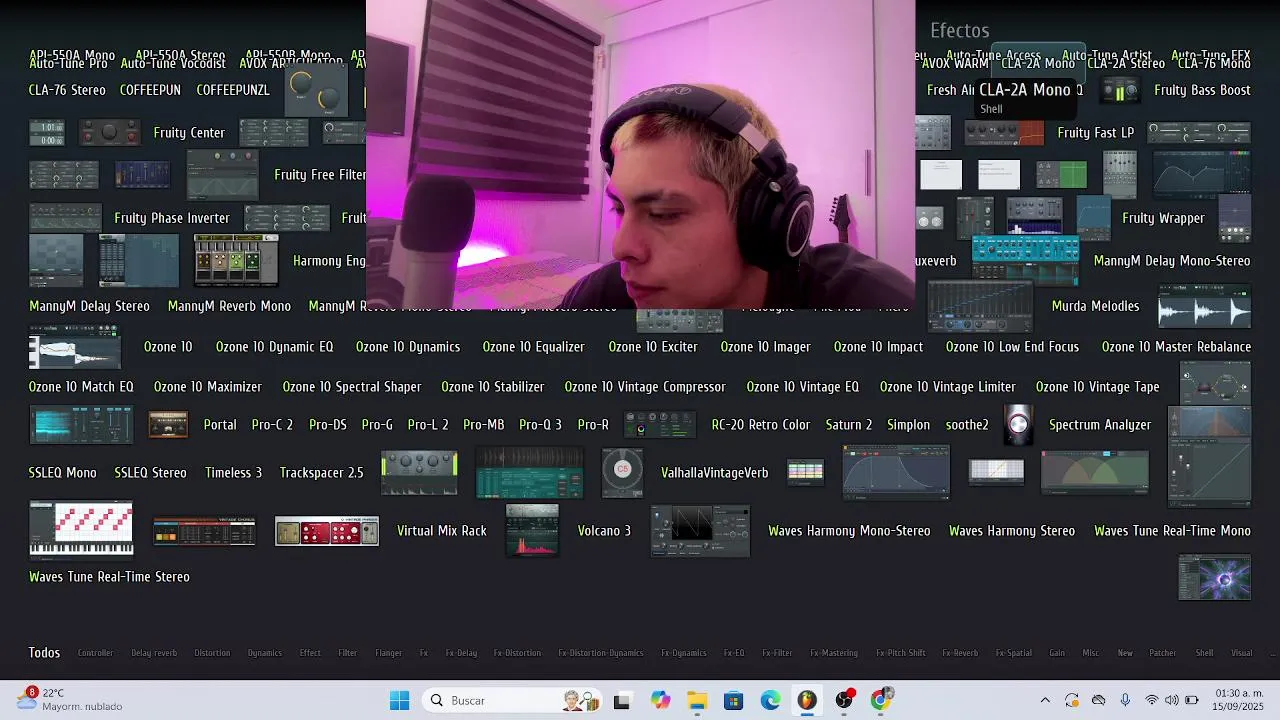The image size is (1280, 720).
Task: Open the weather widget showing 22°C
Action: tap(70, 699)
